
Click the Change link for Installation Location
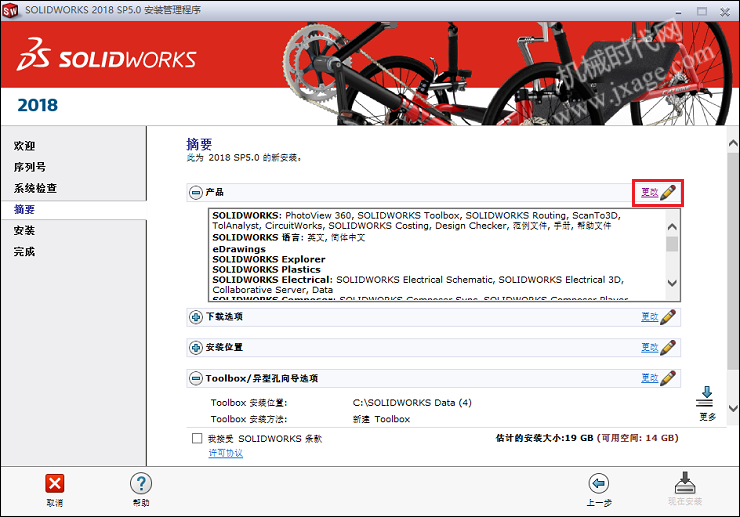tap(649, 347)
